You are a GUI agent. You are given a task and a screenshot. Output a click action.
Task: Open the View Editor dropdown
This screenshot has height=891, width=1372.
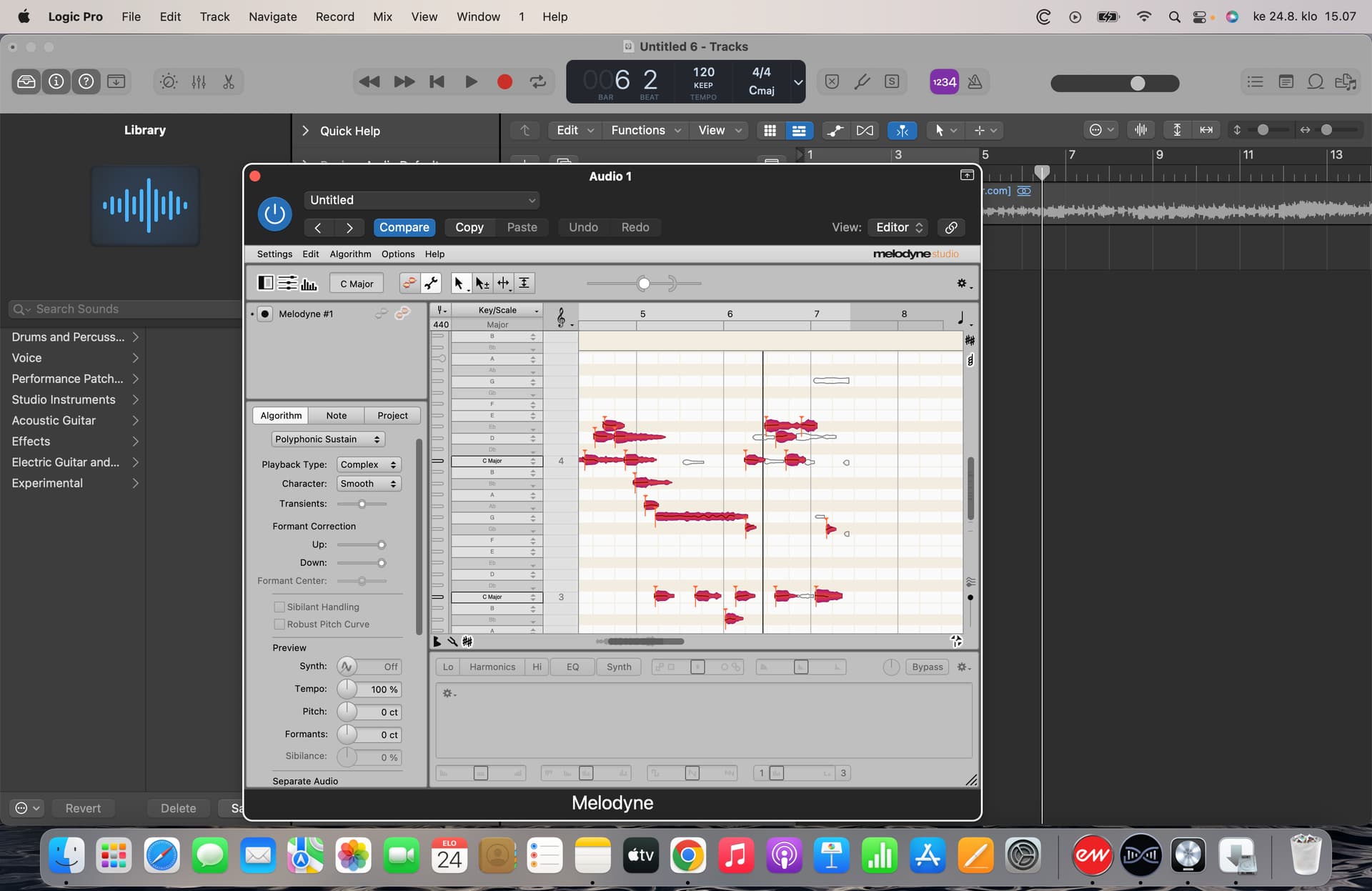pos(898,227)
